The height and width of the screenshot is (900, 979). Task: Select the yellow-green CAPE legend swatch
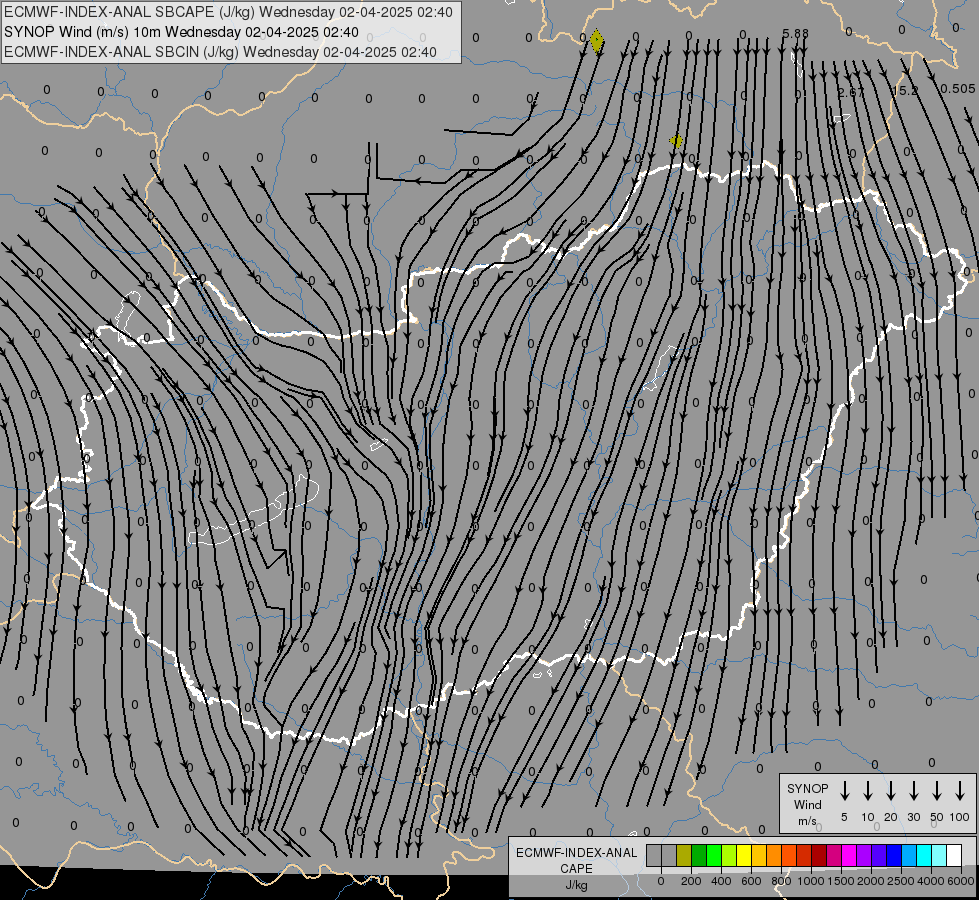tap(729, 856)
